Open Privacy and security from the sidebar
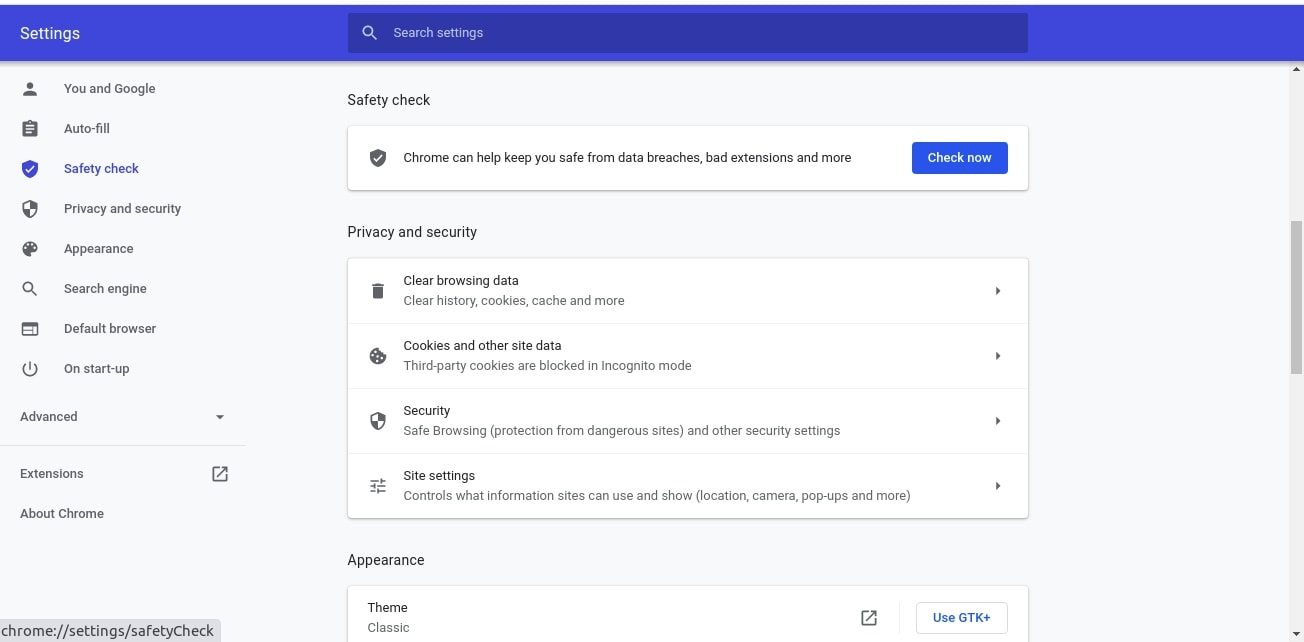The width and height of the screenshot is (1304, 642). [x=122, y=209]
